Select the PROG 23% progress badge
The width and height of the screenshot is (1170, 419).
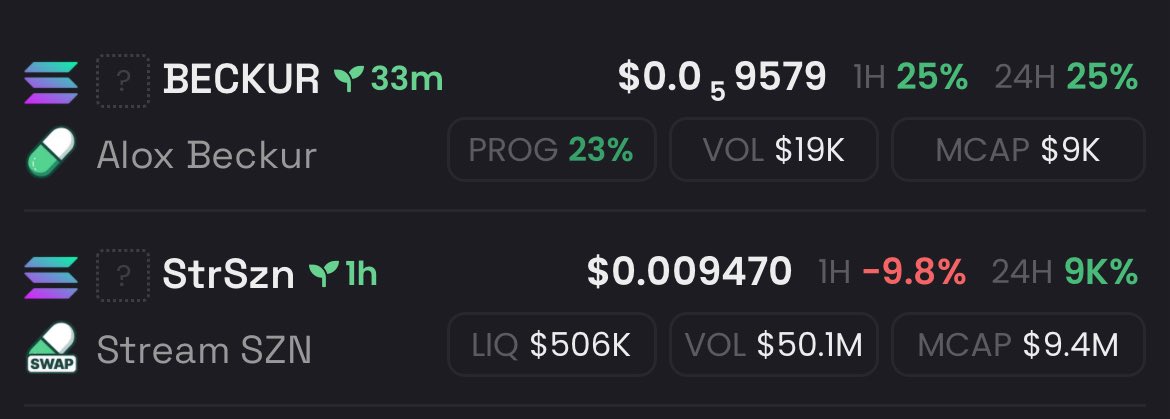[x=551, y=150]
